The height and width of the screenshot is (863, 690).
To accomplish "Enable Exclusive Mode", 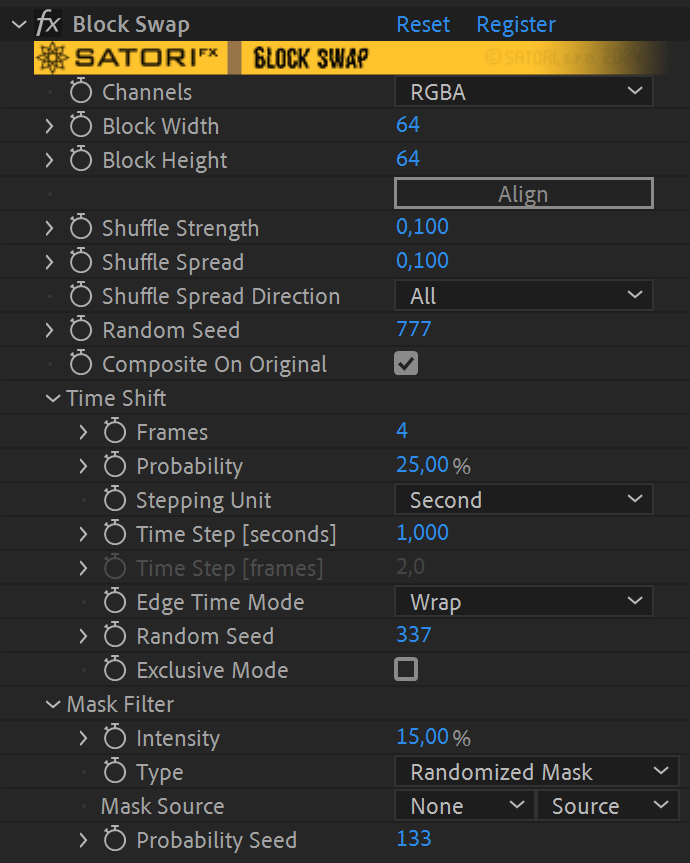I will 406,669.
